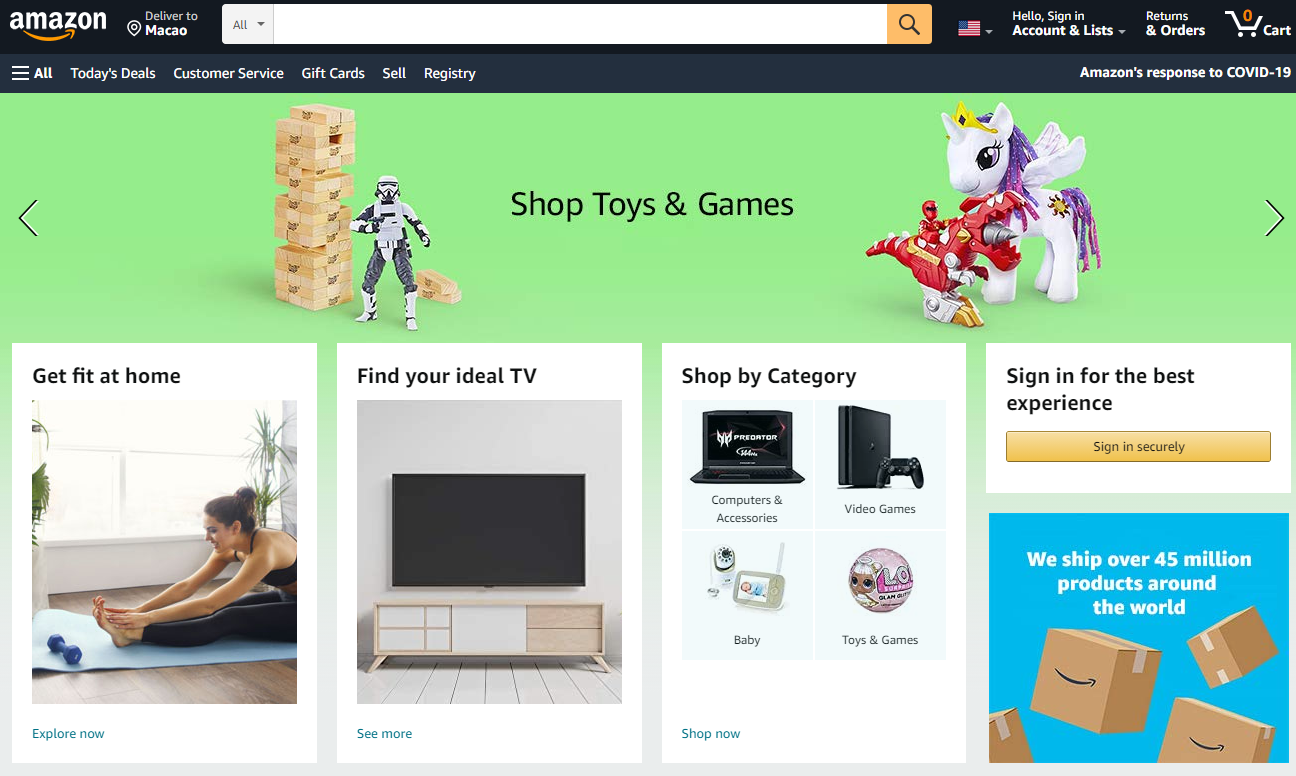Follow the Explore now link

point(68,734)
